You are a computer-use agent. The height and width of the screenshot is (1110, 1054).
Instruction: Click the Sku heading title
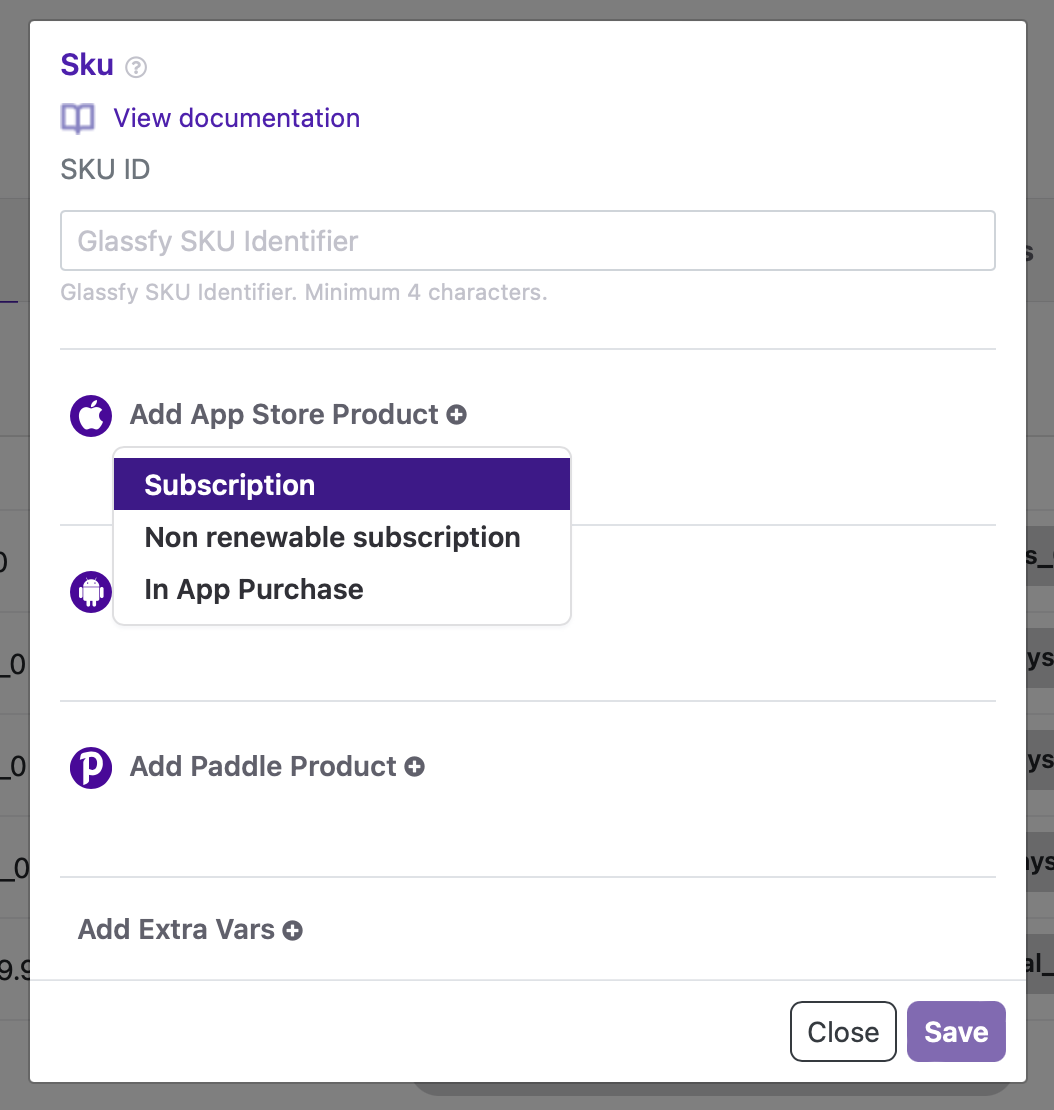[87, 64]
